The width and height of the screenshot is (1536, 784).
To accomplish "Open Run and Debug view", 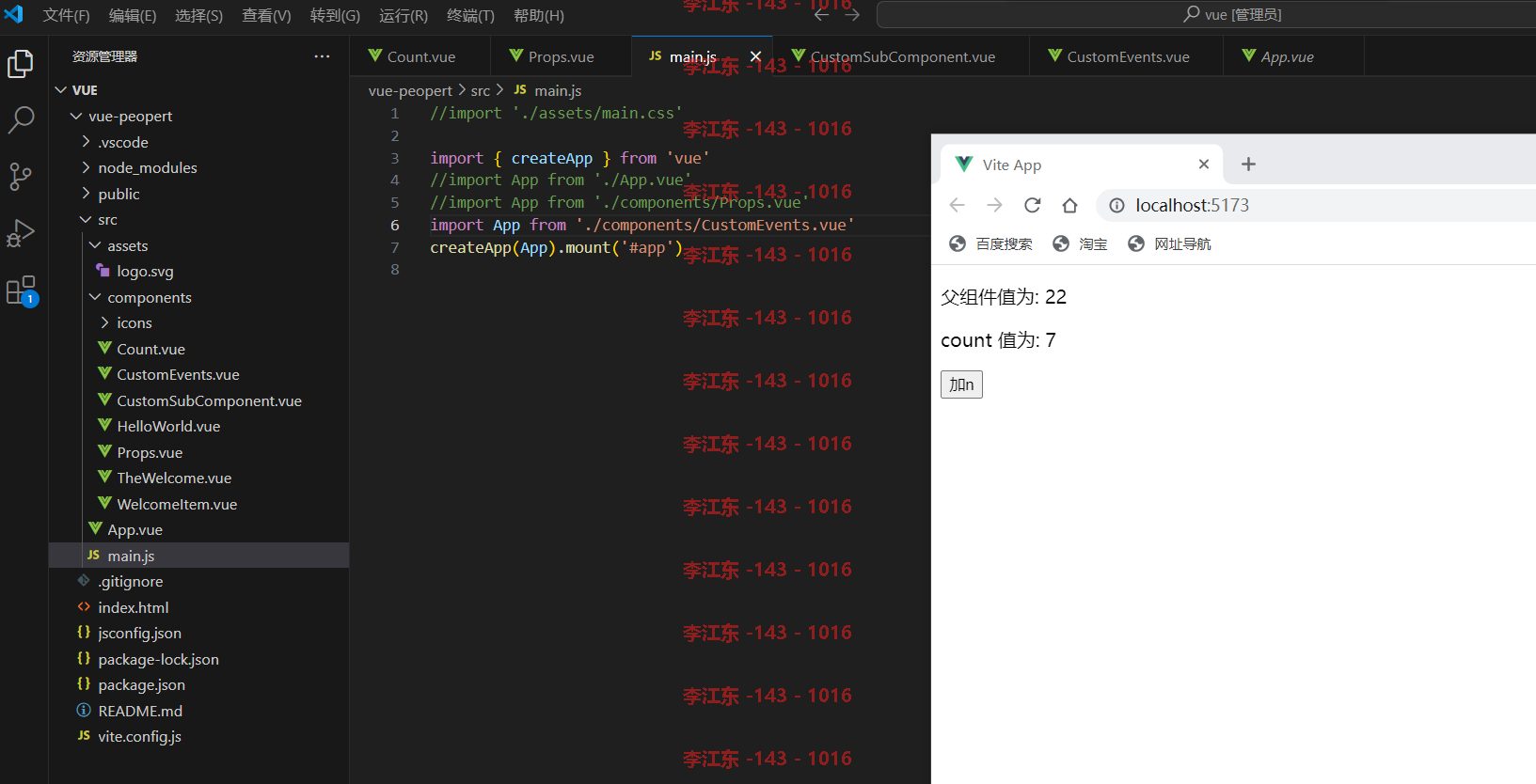I will click(x=21, y=233).
